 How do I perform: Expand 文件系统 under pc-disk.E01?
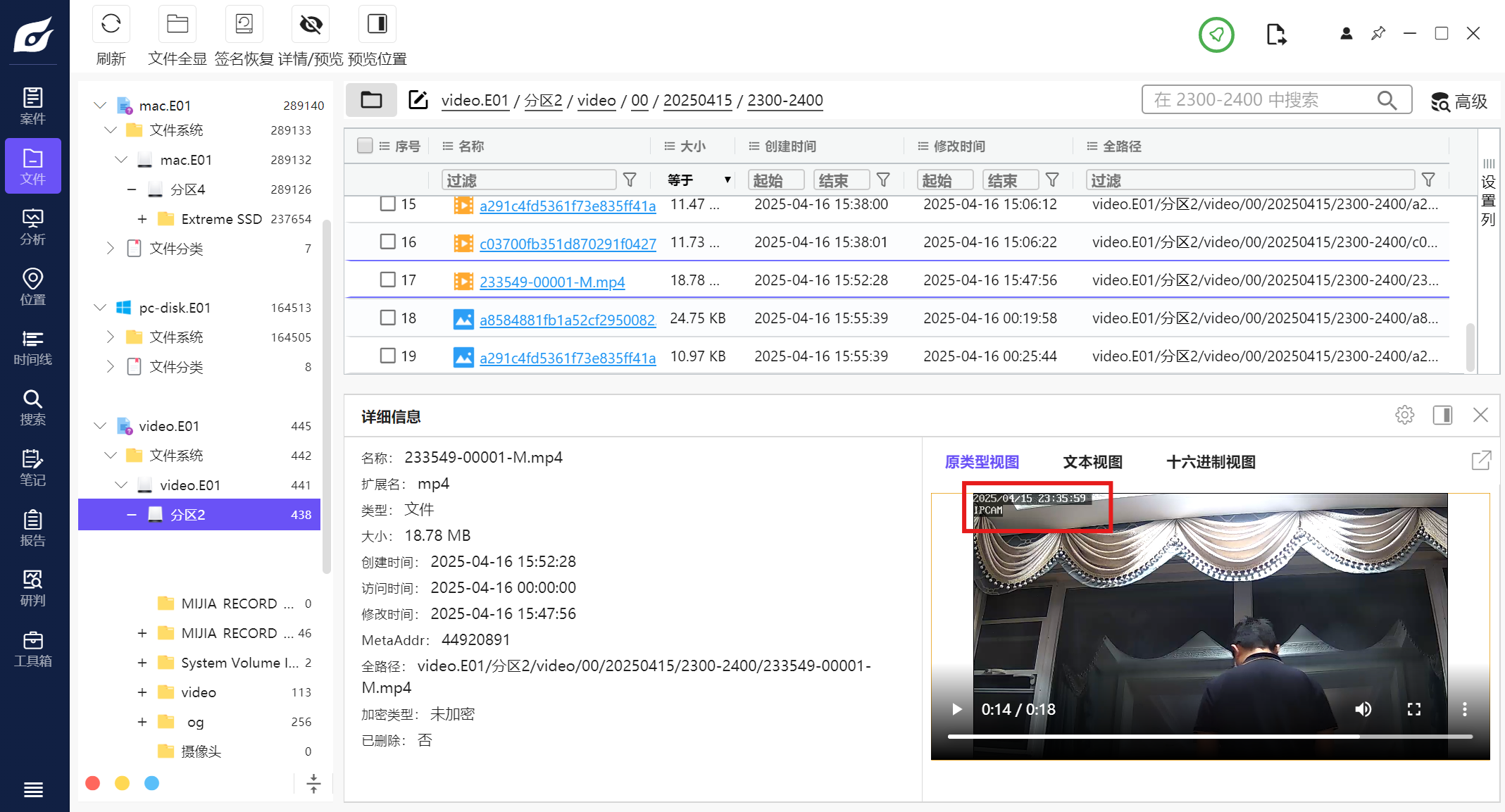111,337
